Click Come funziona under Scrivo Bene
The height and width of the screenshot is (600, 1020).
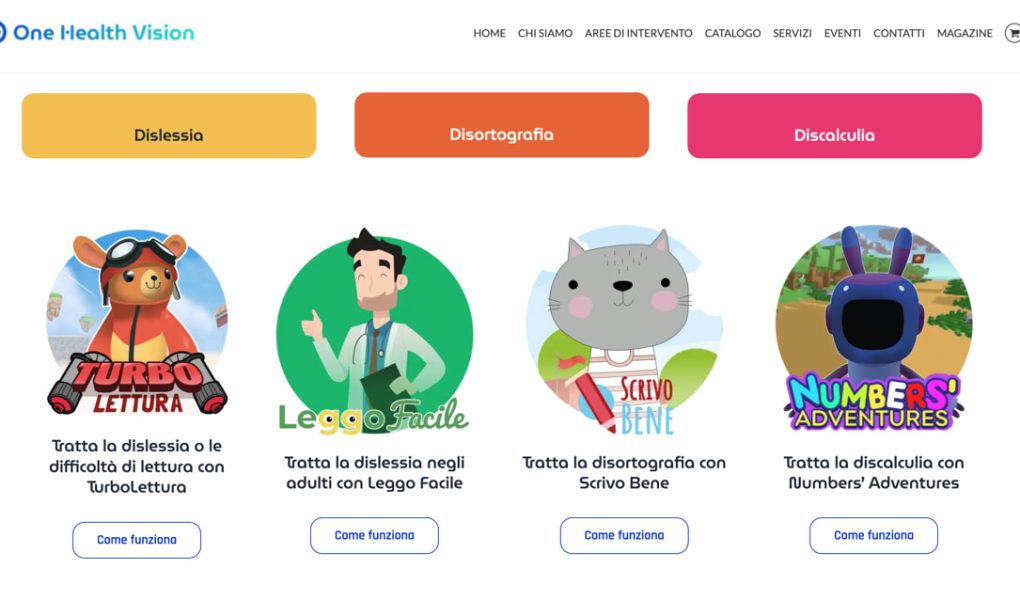(624, 536)
